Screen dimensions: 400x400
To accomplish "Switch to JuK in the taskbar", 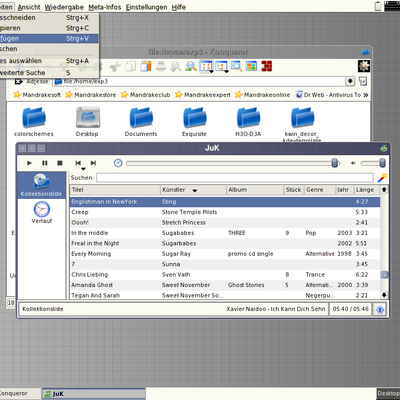I will point(94,394).
